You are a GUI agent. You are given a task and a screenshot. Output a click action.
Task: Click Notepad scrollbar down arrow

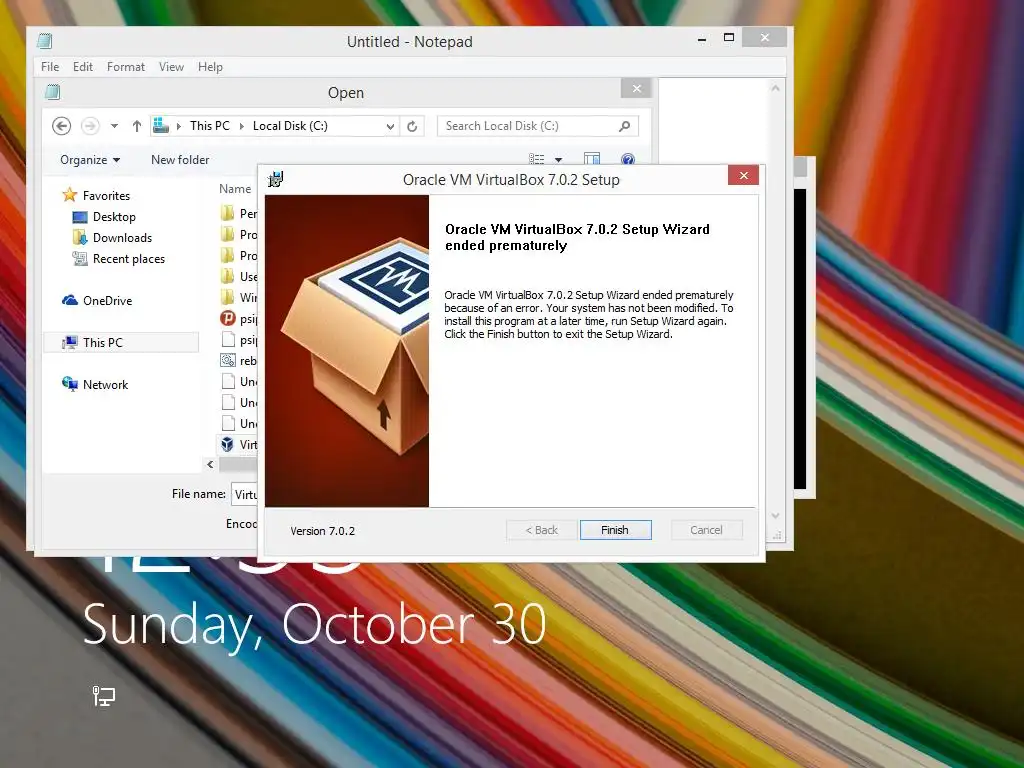pyautogui.click(x=775, y=515)
